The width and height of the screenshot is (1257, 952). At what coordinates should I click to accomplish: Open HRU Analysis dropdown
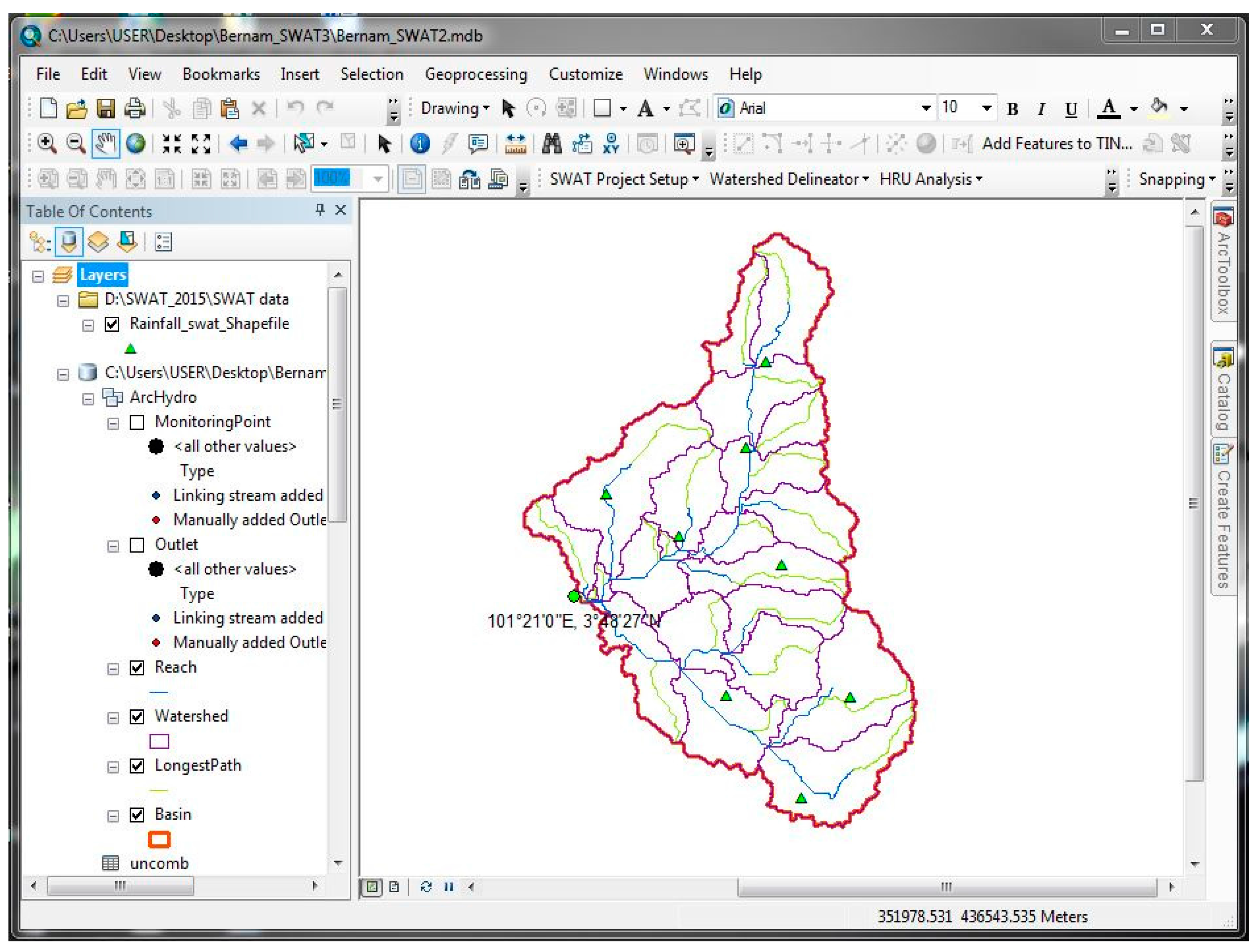(x=931, y=179)
